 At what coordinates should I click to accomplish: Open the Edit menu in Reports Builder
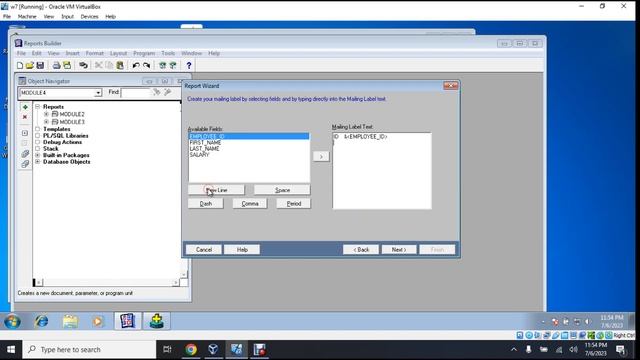coord(37,53)
